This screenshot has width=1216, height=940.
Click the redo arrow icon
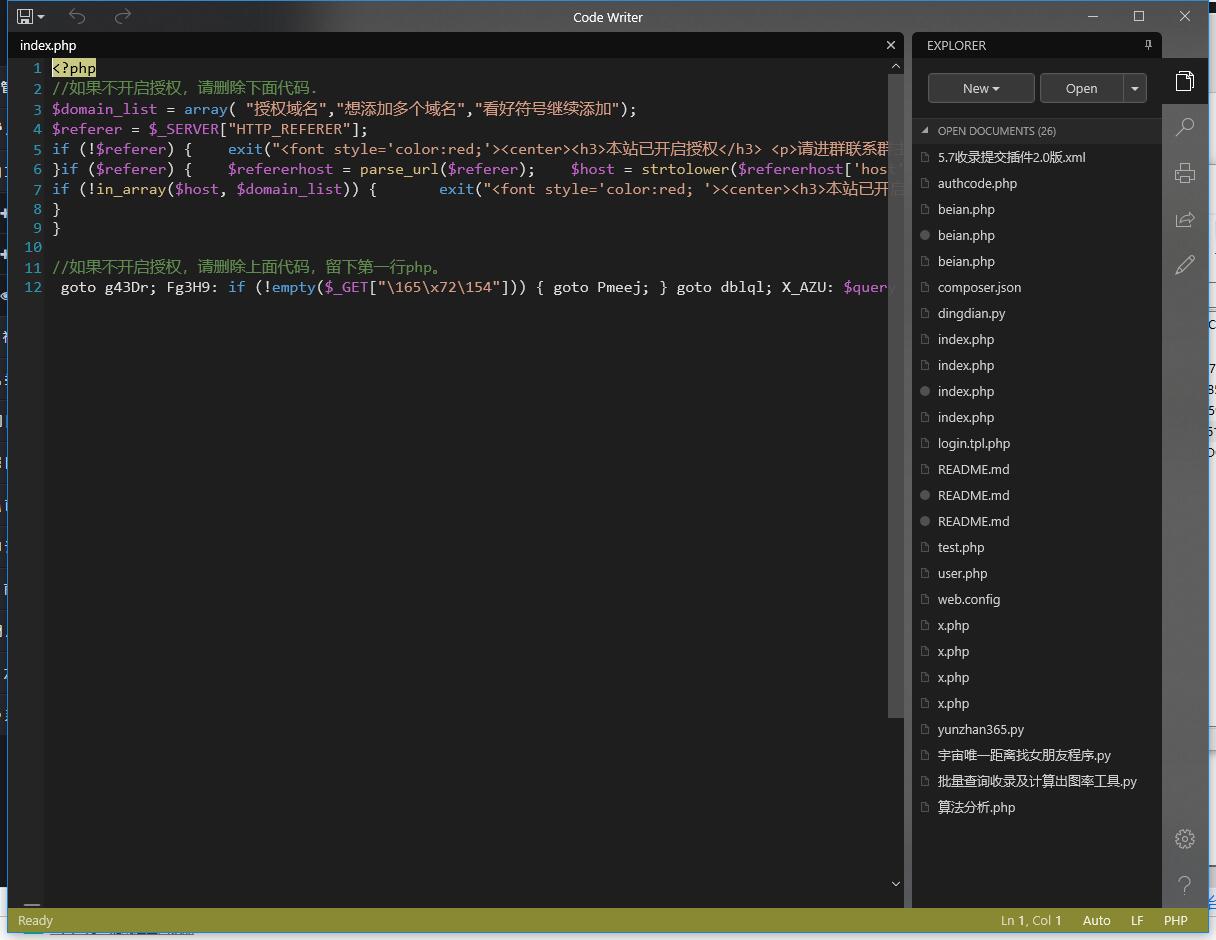point(122,17)
